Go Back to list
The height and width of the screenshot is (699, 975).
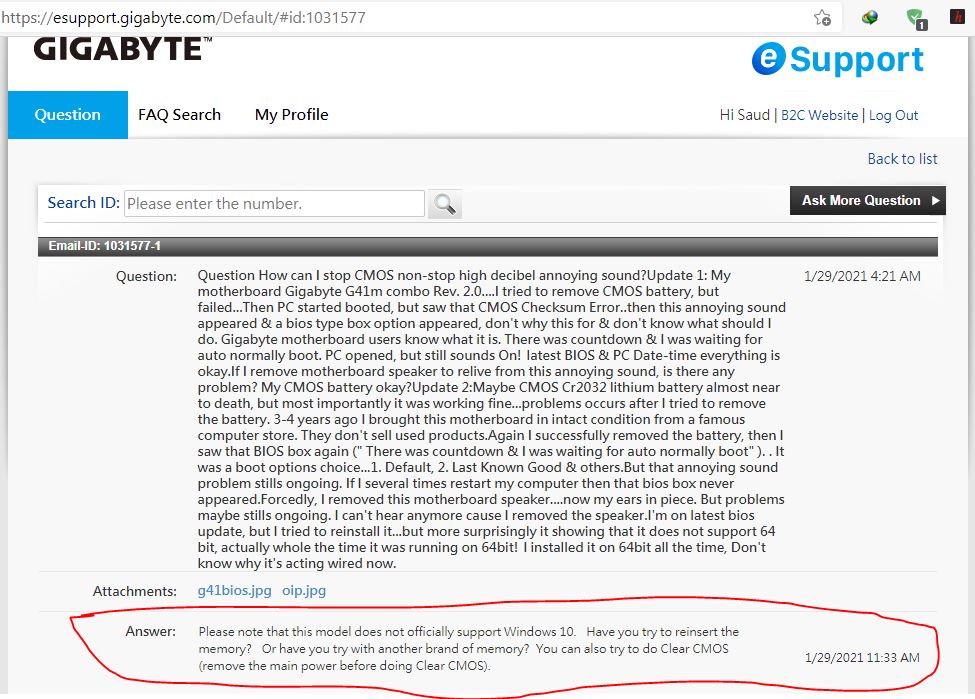(902, 159)
